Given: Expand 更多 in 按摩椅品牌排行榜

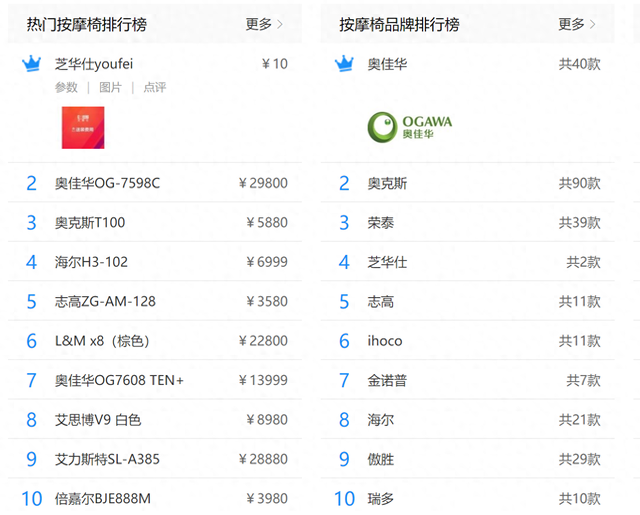Looking at the screenshot, I should [x=576, y=24].
